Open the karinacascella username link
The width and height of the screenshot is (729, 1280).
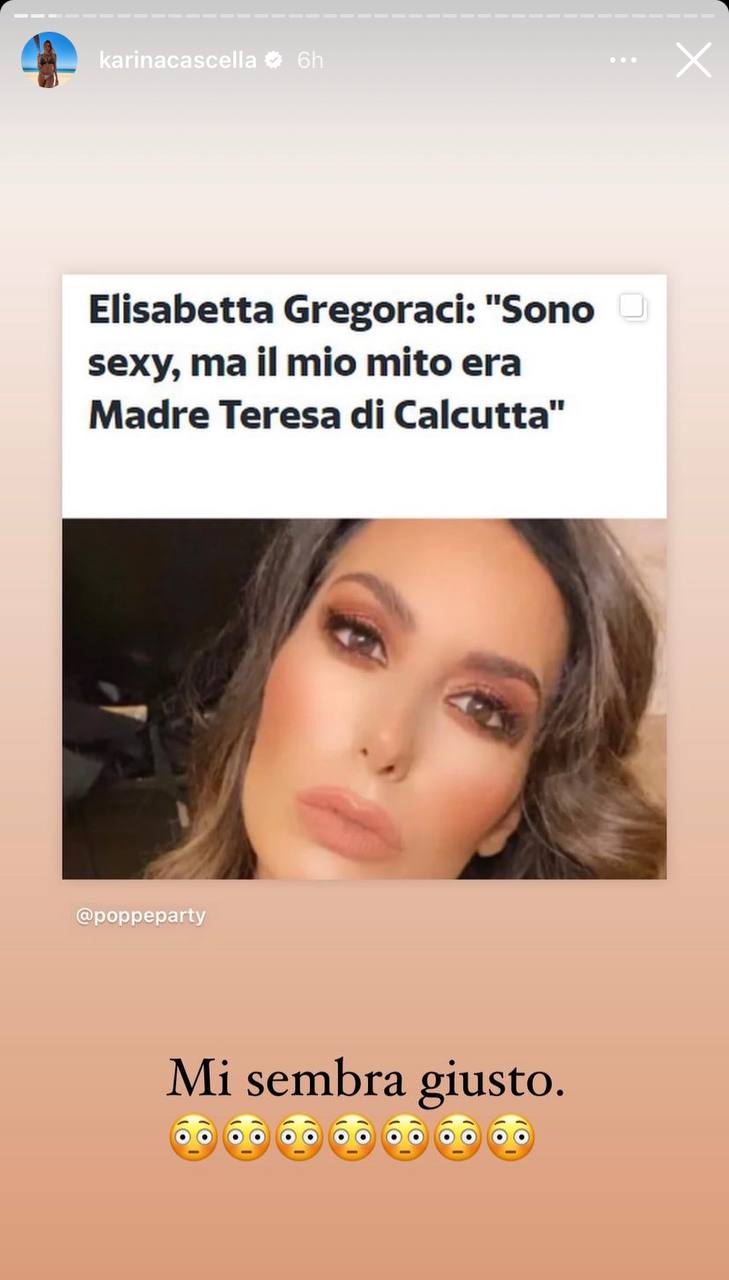(x=177, y=60)
